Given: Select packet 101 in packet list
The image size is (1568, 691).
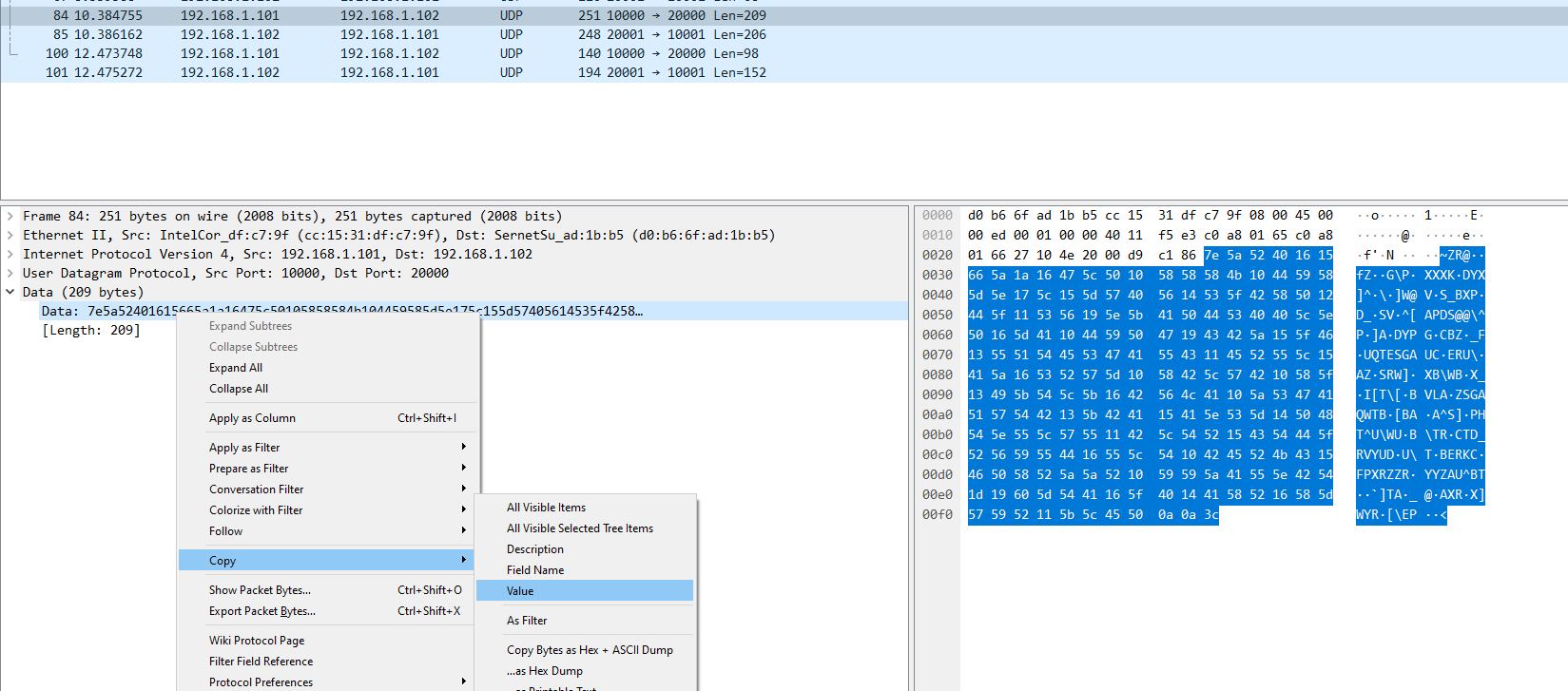Looking at the screenshot, I should pyautogui.click(x=784, y=72).
